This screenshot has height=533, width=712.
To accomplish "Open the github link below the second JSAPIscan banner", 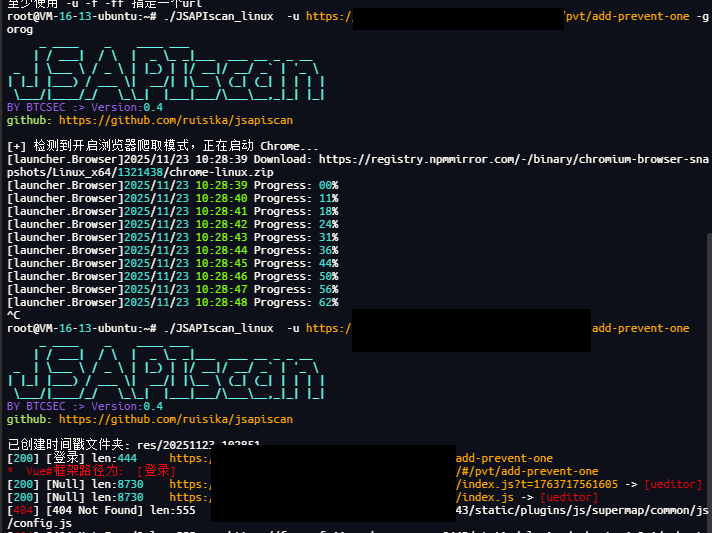I will pos(176,419).
